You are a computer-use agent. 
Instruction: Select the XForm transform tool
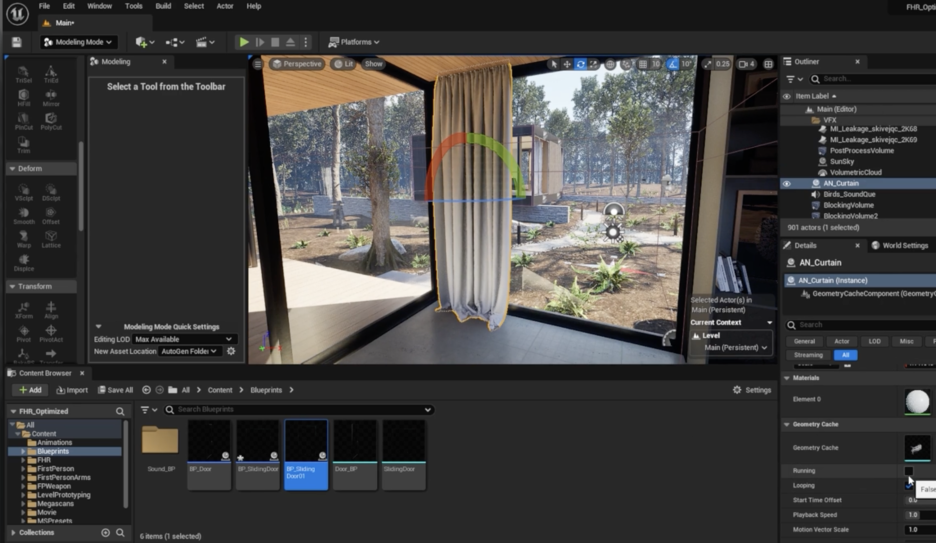23,310
